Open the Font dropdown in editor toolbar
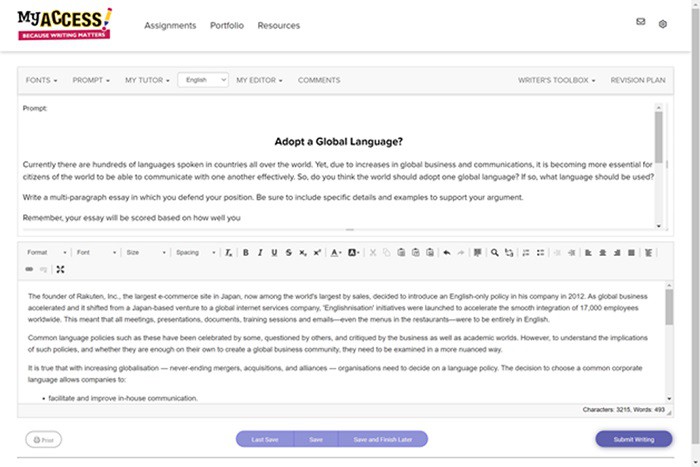 click(96, 253)
